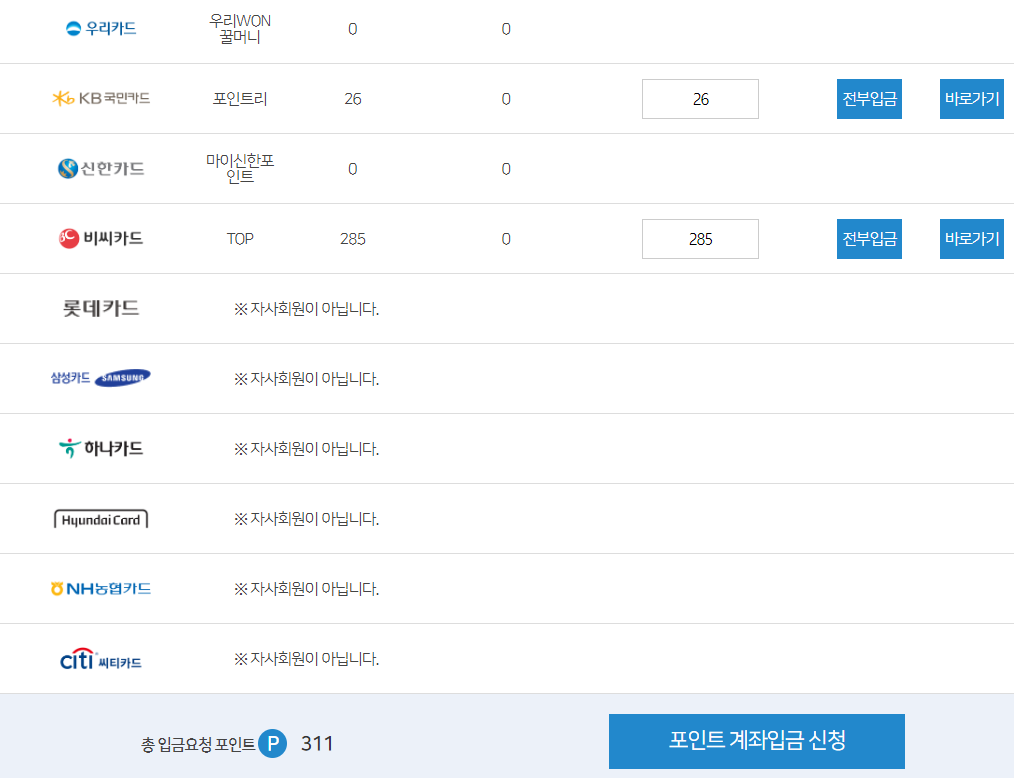
Task: Click the TOP point name
Action: tap(240, 239)
